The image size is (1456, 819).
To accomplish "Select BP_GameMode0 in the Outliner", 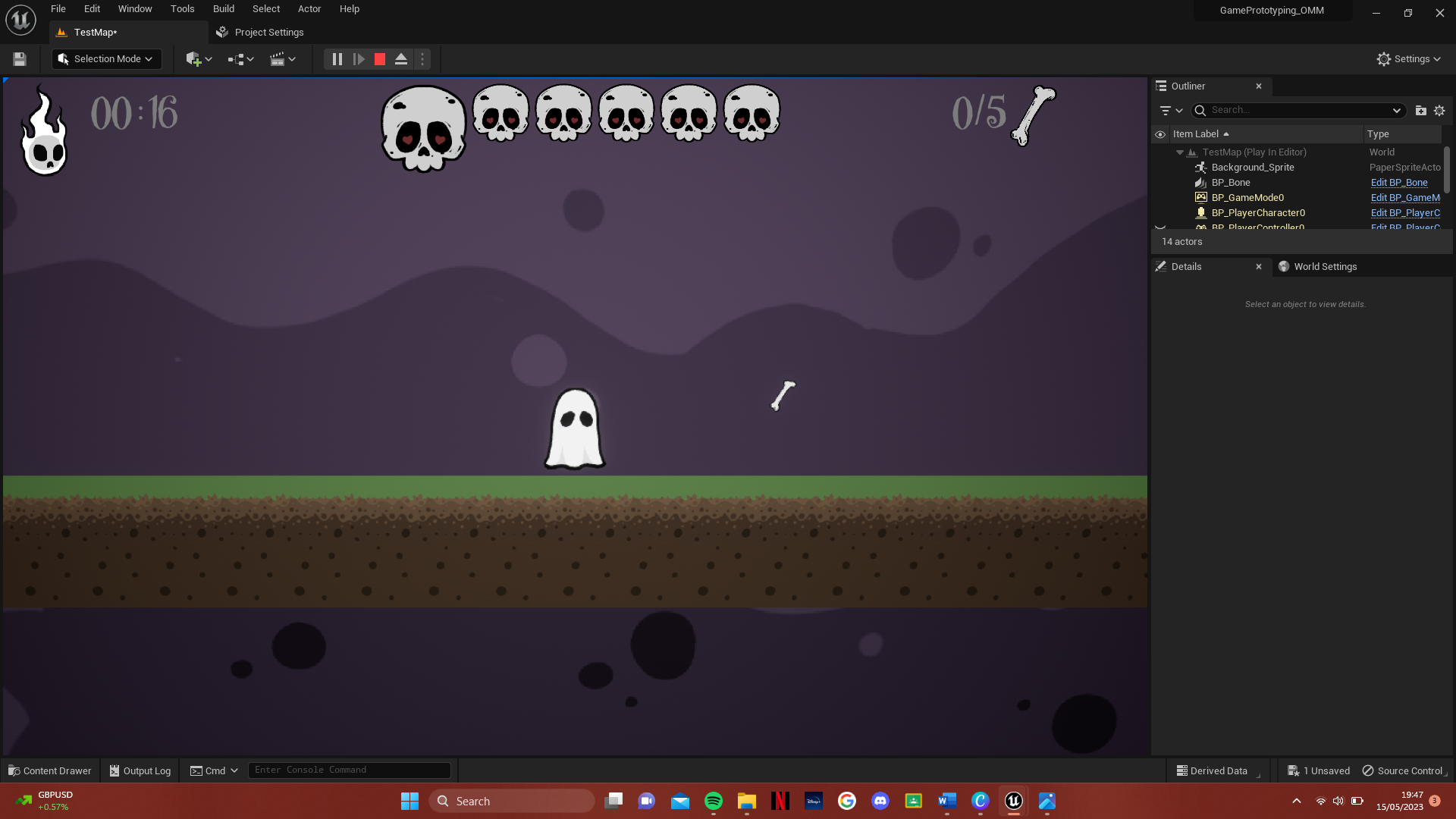I will [x=1247, y=198].
